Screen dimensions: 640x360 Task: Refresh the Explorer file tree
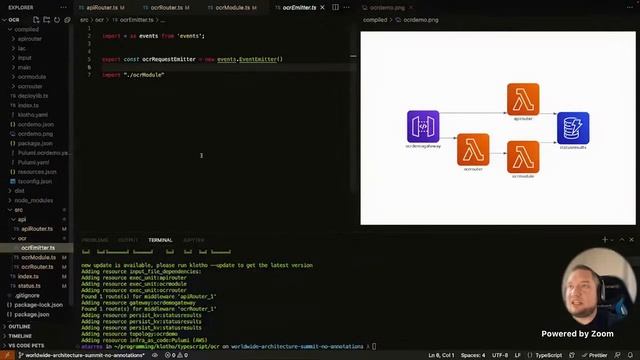point(57,20)
